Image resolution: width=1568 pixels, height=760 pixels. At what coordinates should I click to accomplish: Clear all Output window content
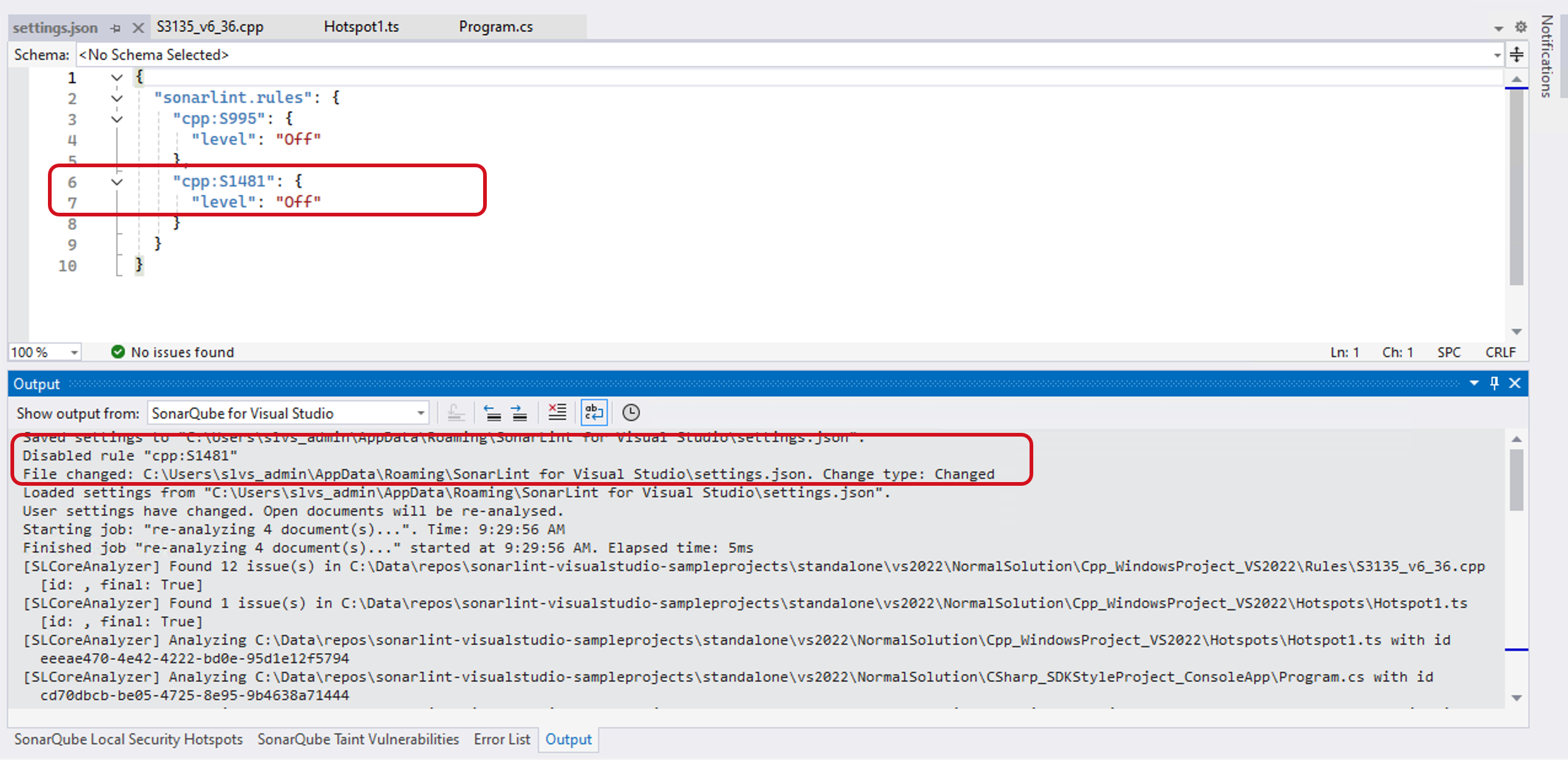coord(557,412)
